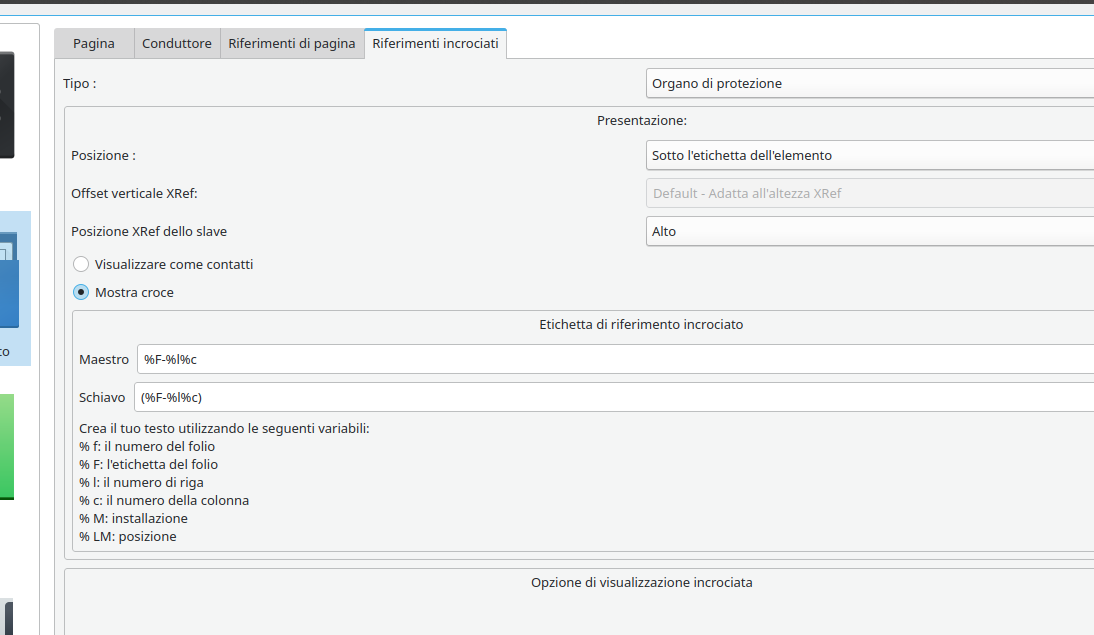Expand the Posizione dropdown 'Sotto l'etichetta dell'elemento'

(870, 156)
